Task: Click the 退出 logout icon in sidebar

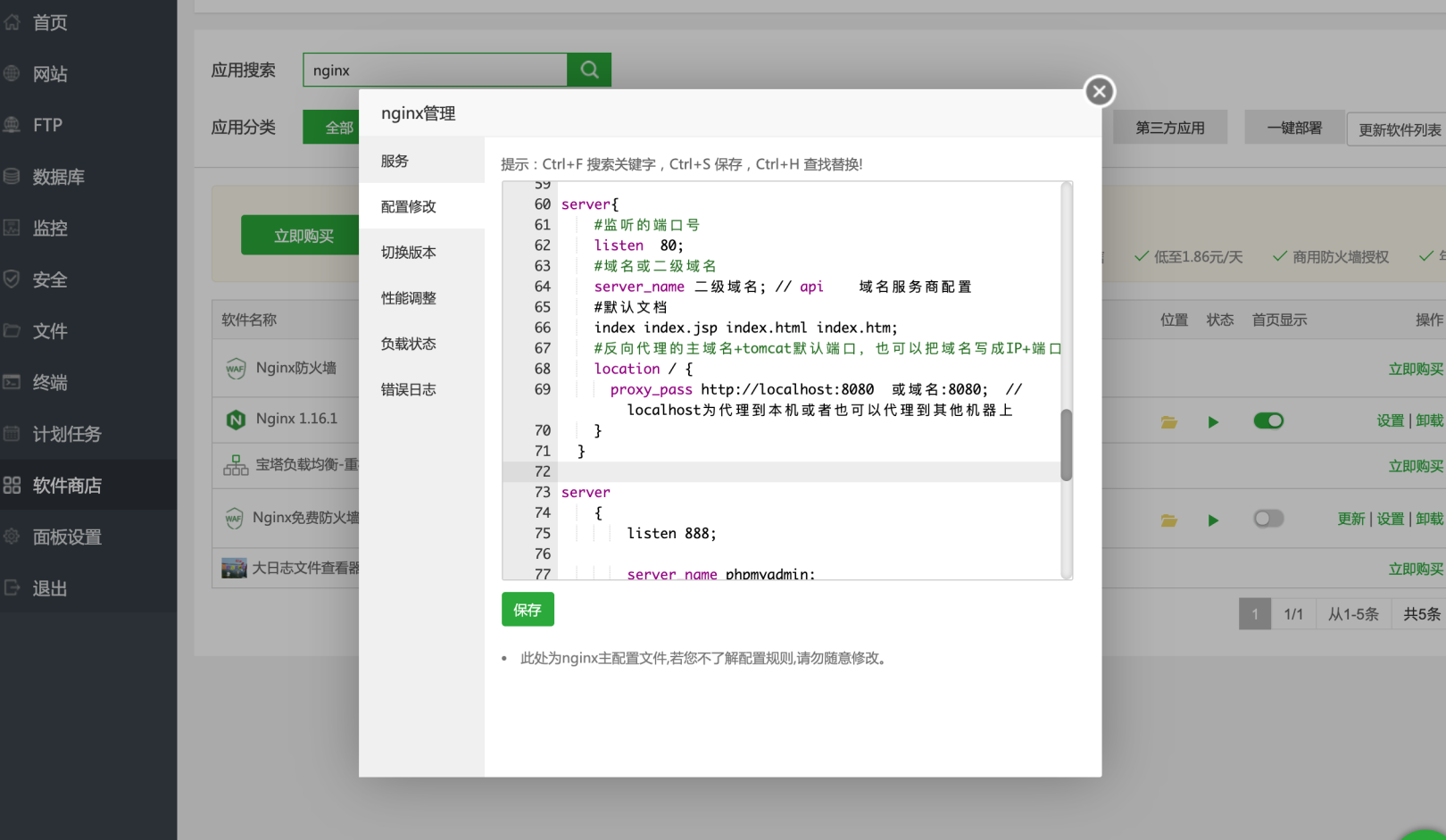Action: [12, 588]
